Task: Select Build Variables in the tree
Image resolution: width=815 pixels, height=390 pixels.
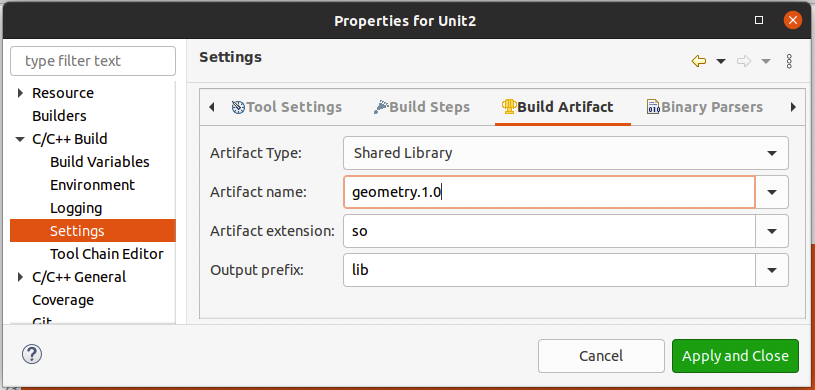Action: 100,162
